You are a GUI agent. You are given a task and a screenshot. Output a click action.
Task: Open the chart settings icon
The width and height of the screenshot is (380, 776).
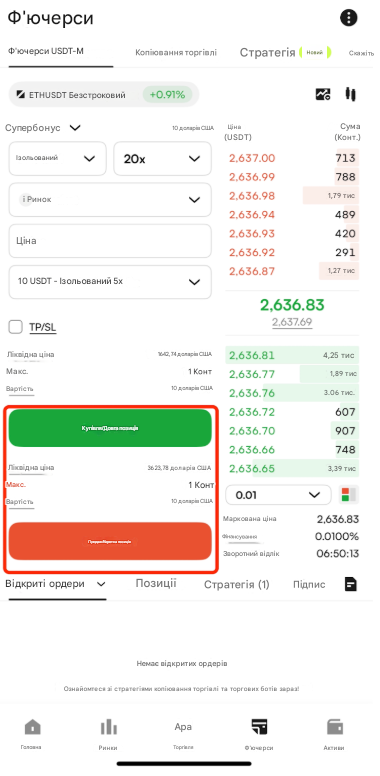(x=323, y=94)
